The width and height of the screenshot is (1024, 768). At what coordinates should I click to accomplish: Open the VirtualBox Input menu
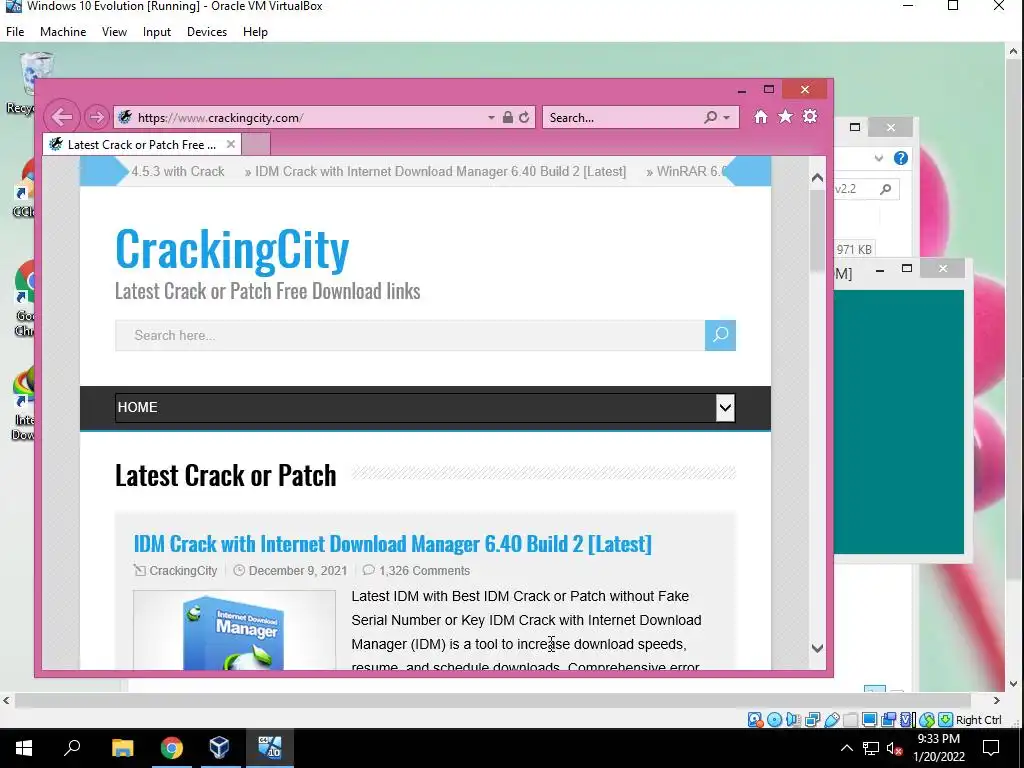pos(157,31)
